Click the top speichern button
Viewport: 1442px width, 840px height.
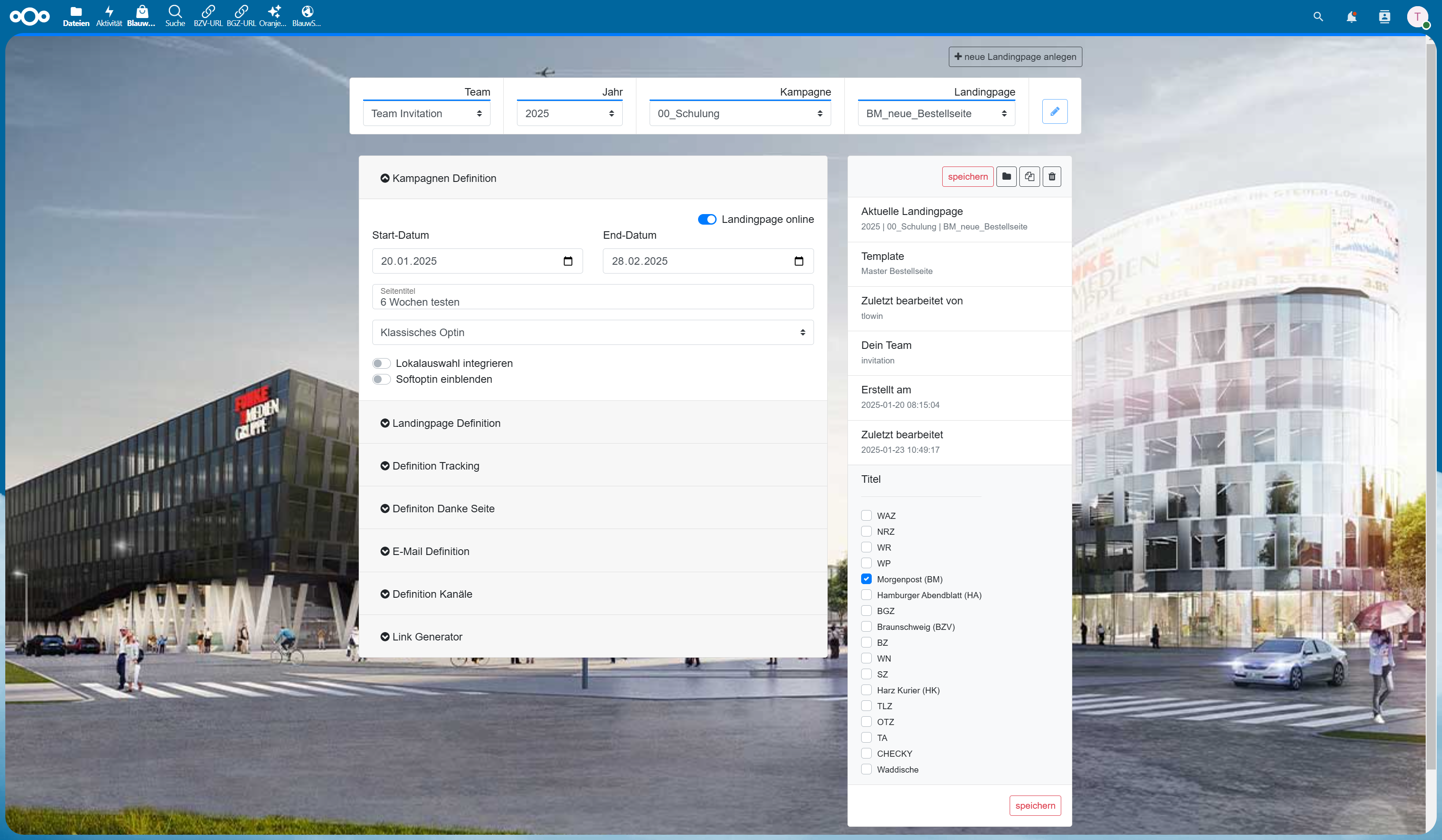967,177
